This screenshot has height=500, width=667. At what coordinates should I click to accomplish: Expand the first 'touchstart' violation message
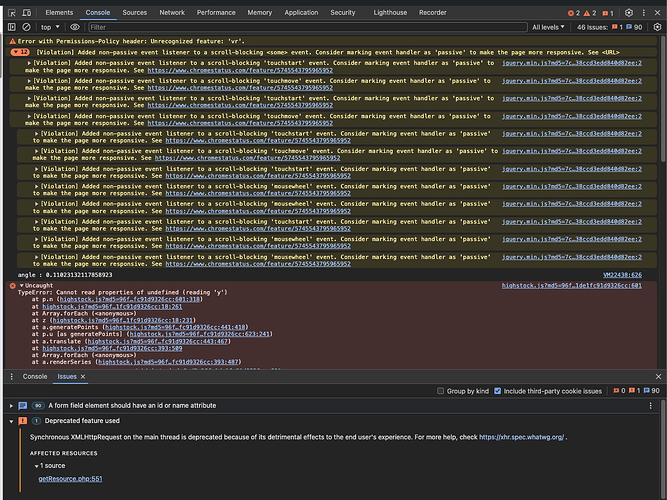(x=29, y=63)
